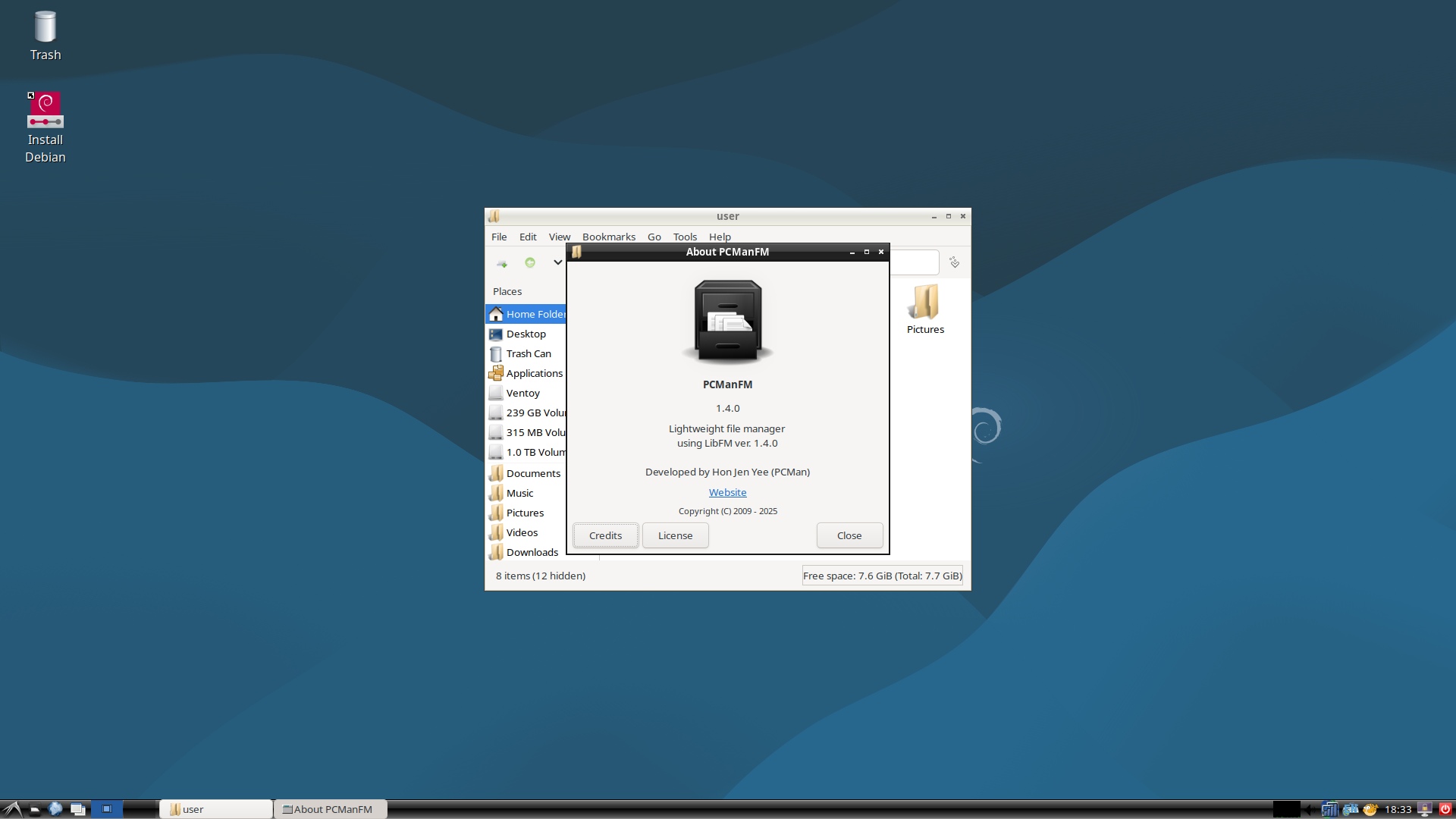Viewport: 1456px width, 819px height.
Task: Click the volume speaker tray icon
Action: point(1310,809)
